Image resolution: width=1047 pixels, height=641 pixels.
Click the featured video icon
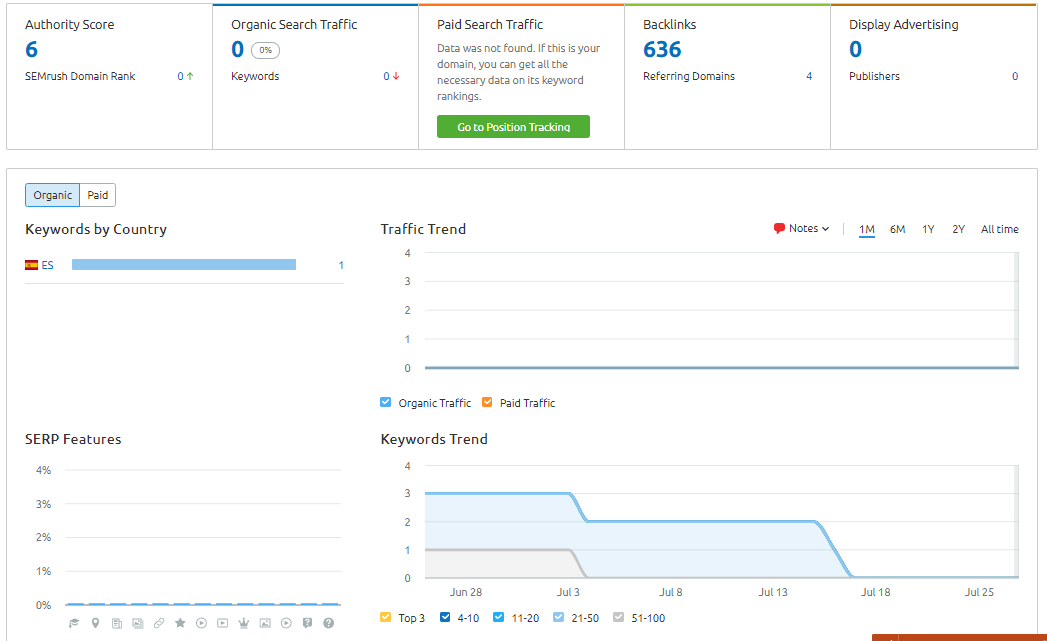coord(222,622)
